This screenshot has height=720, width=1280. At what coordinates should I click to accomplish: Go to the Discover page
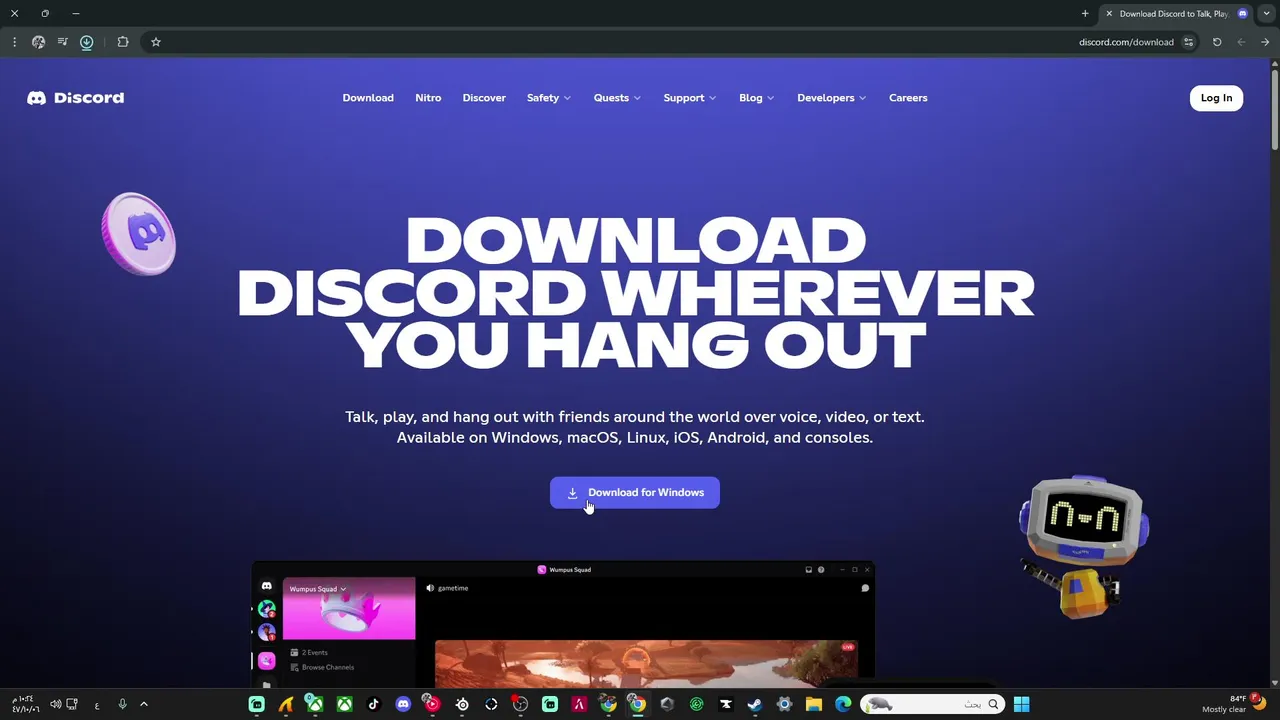pyautogui.click(x=484, y=98)
